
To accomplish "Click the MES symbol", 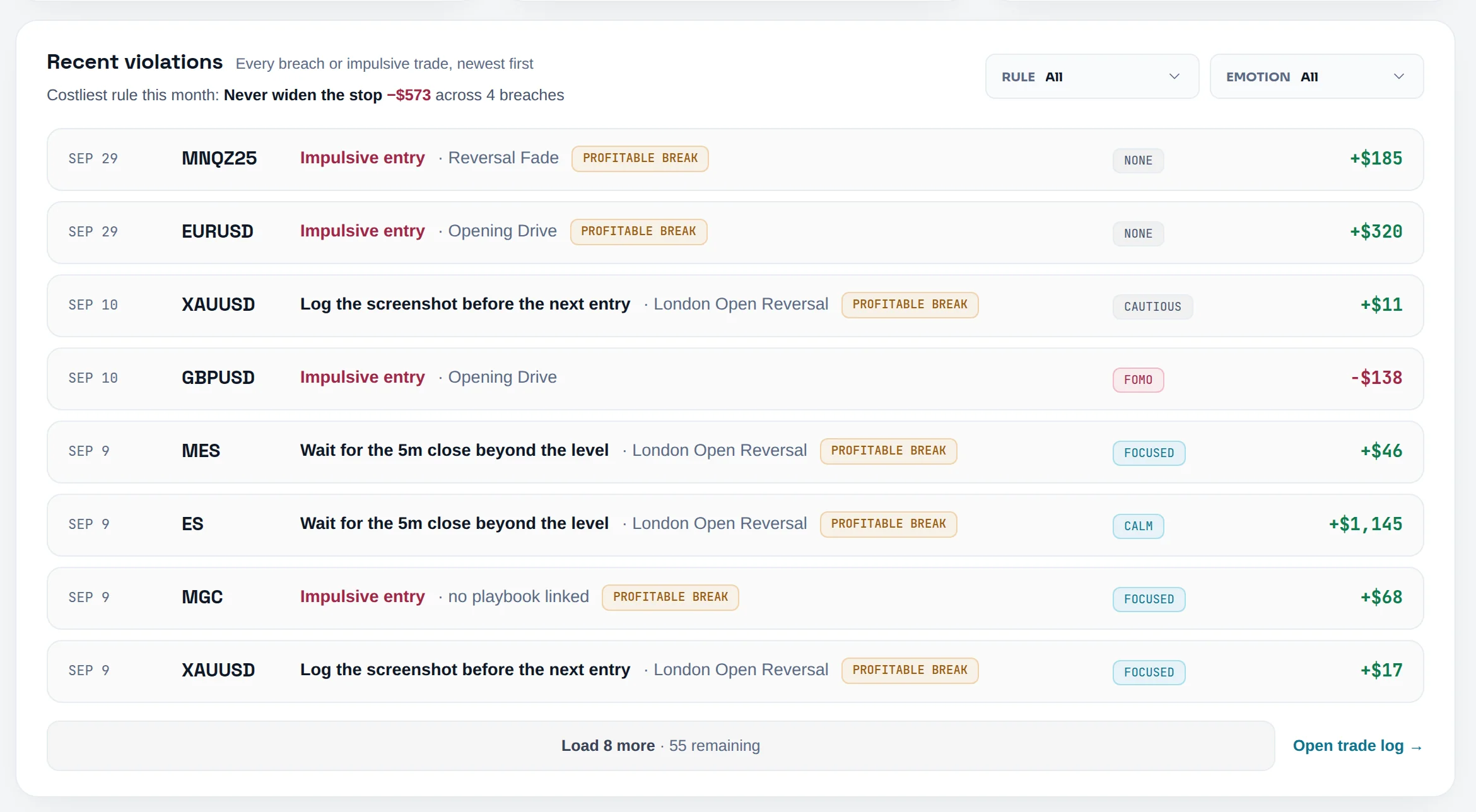I will (x=201, y=451).
